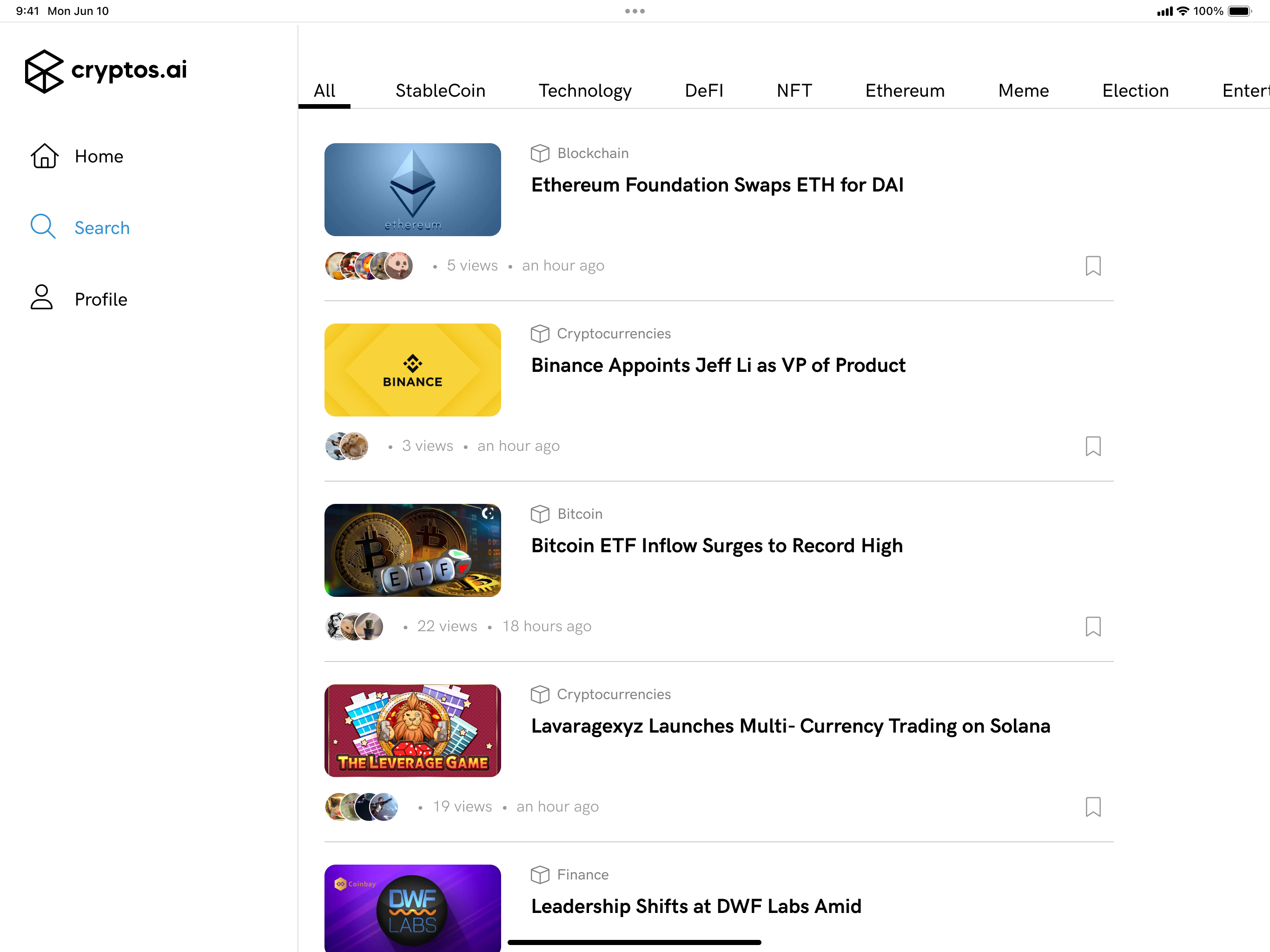Viewport: 1270px width, 952px height.
Task: Click viewer avatars on Ethereum Foundation article
Action: coord(369,266)
